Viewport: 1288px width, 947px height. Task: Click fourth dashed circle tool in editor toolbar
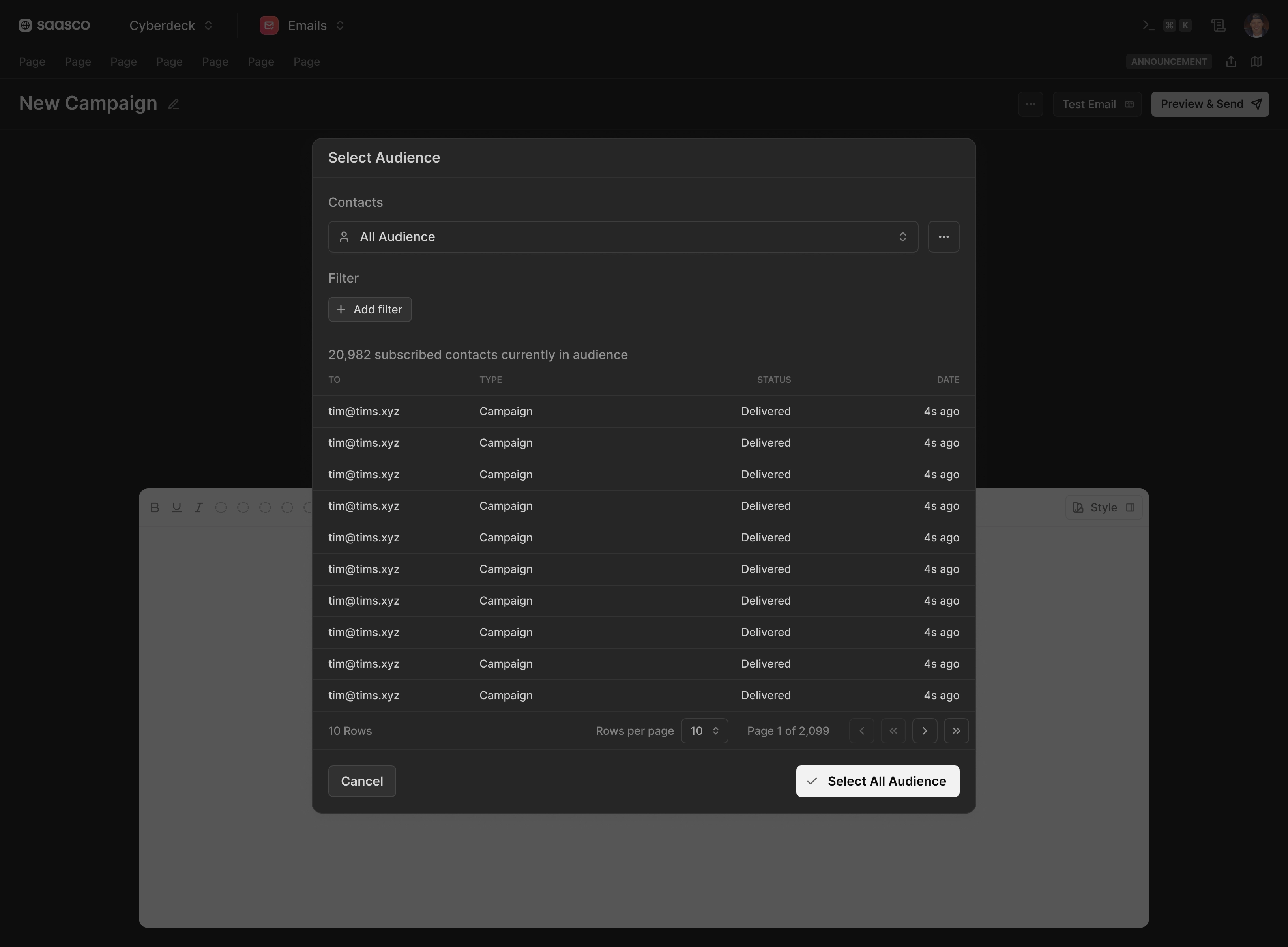(x=287, y=507)
